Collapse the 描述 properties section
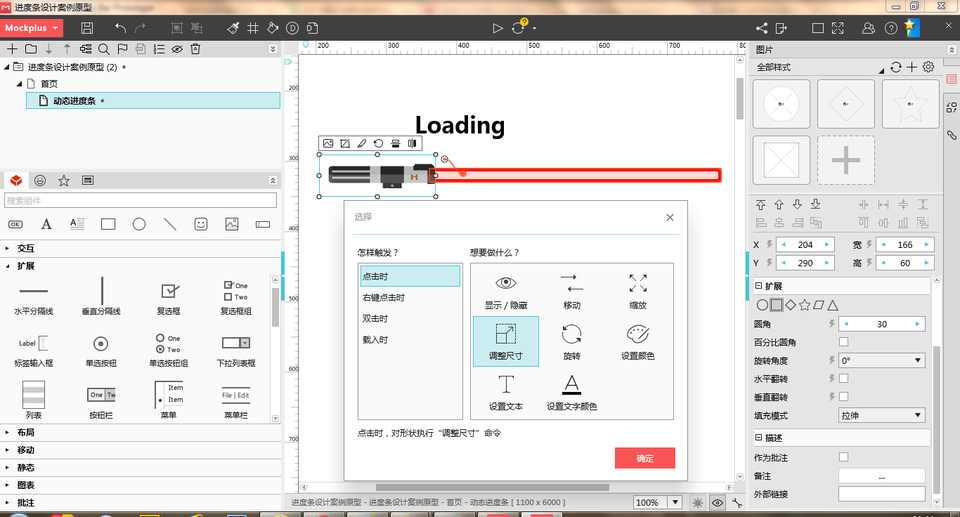 click(759, 438)
